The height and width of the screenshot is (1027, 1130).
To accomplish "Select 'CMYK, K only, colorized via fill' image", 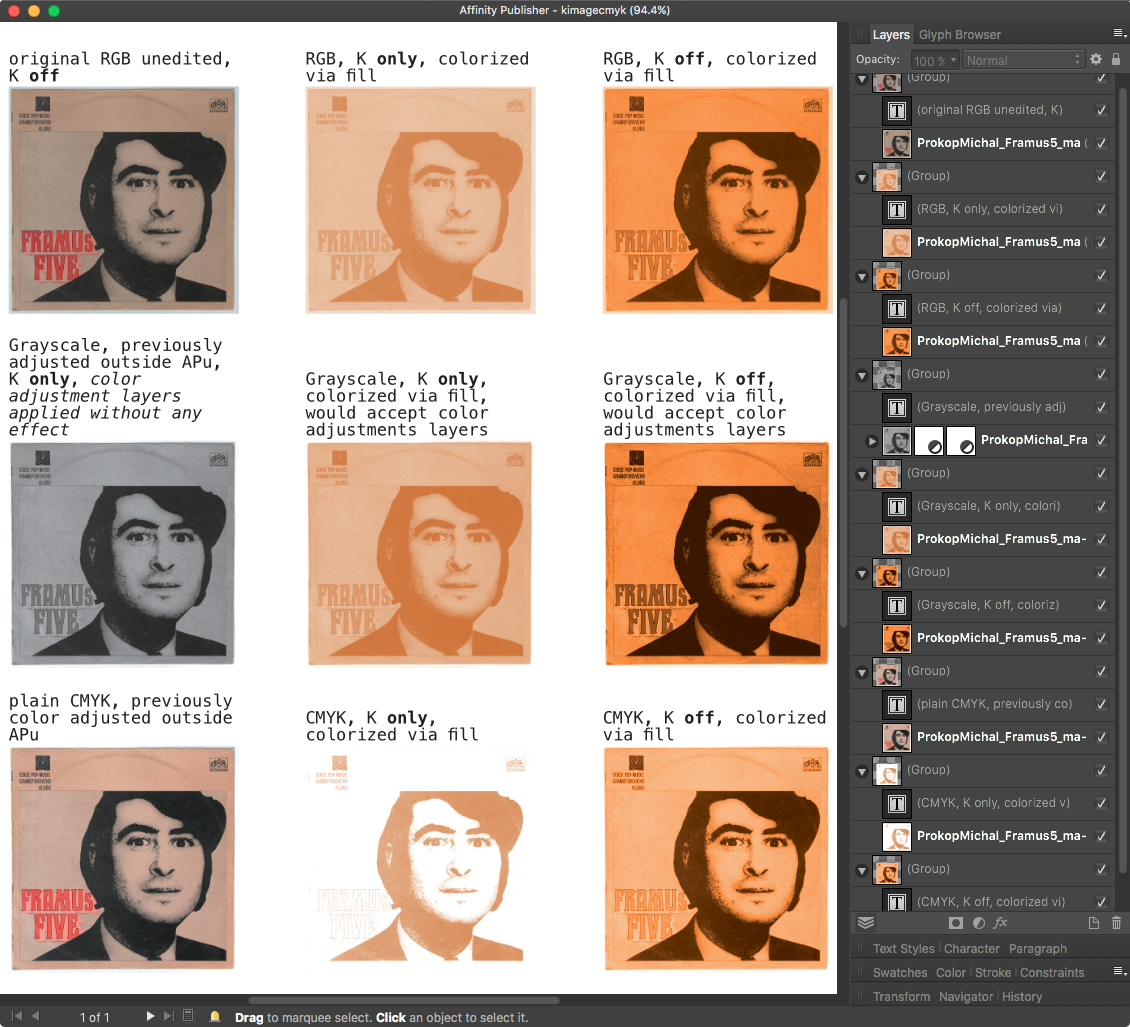I will [420, 858].
